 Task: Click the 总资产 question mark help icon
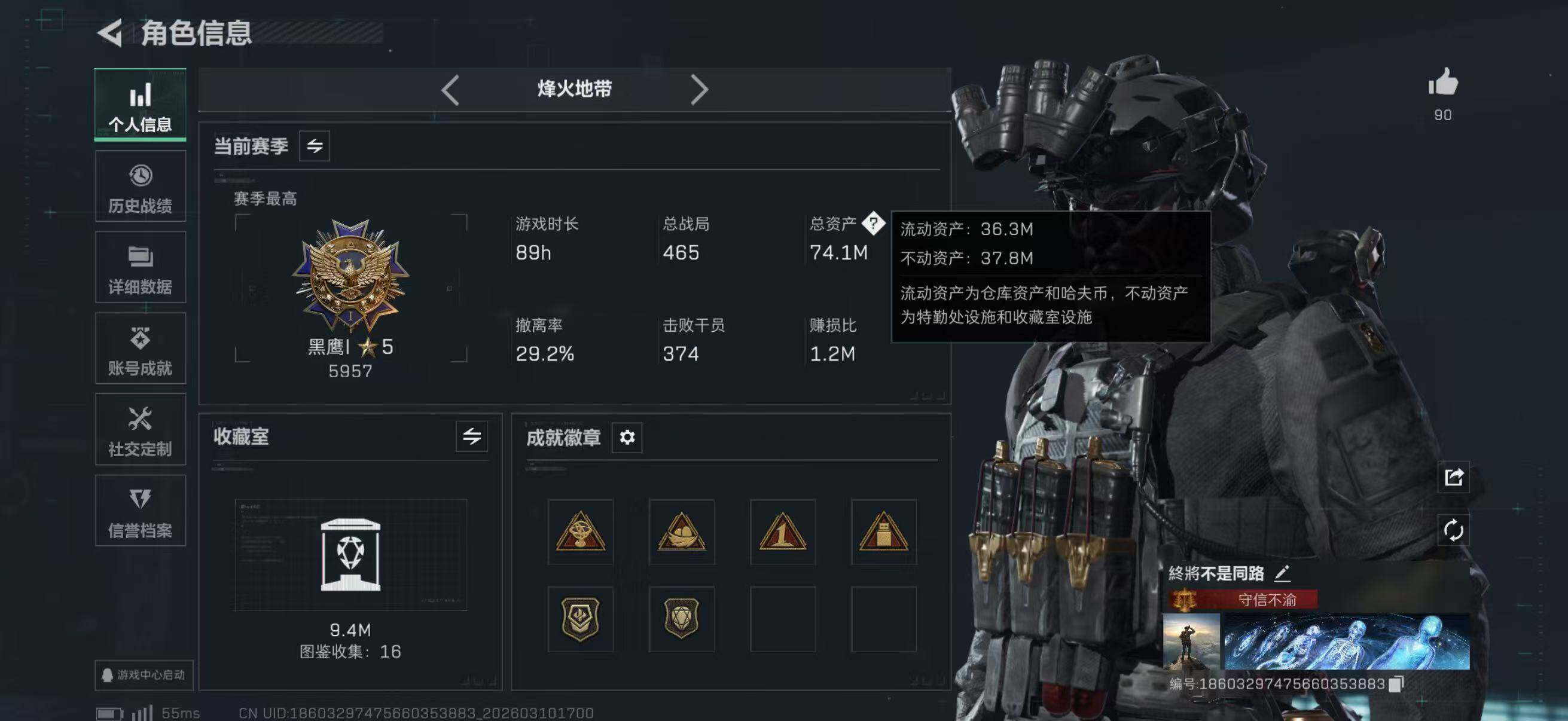point(874,224)
